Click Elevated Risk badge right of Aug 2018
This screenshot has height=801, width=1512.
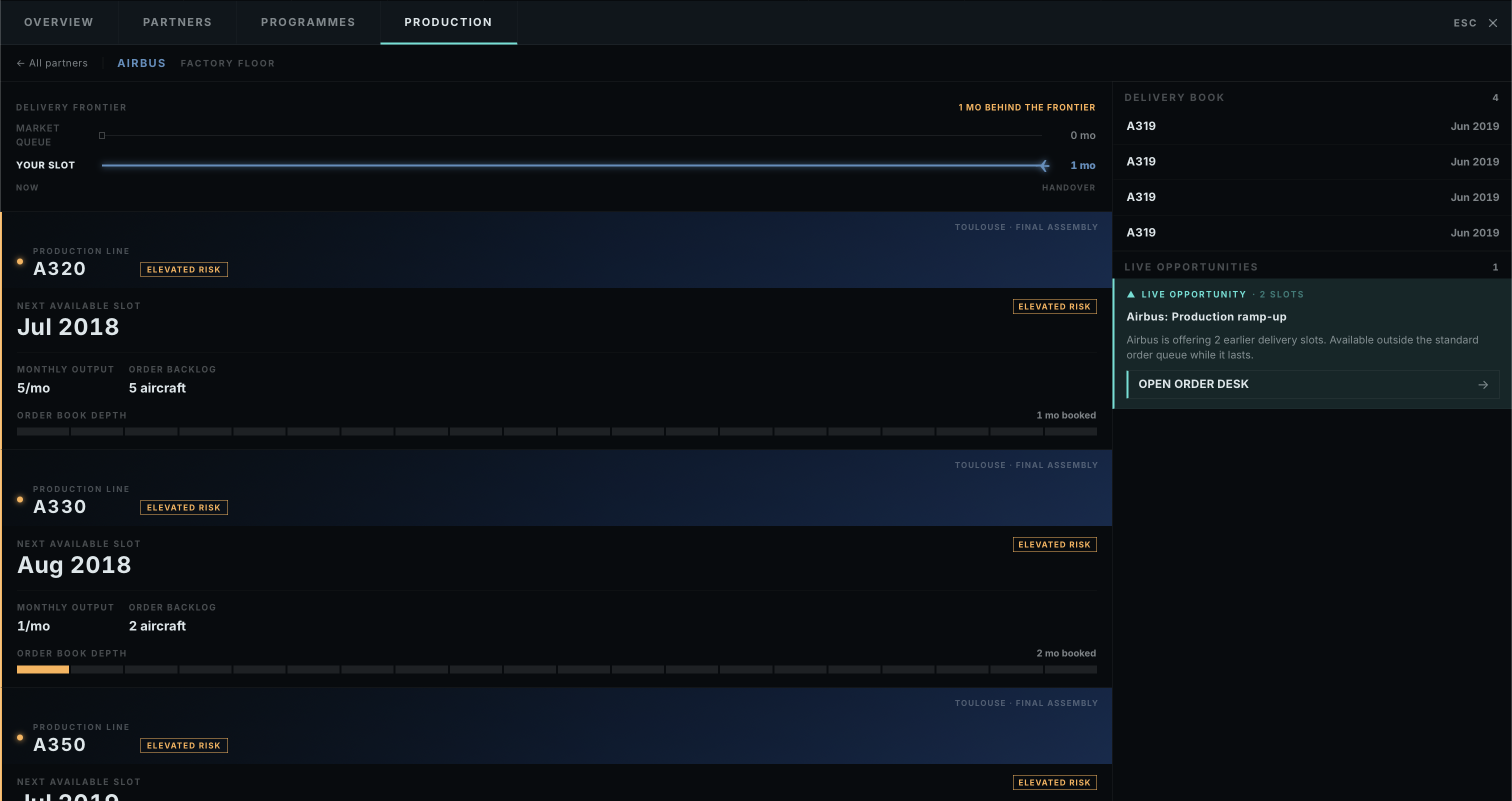[x=1054, y=544]
